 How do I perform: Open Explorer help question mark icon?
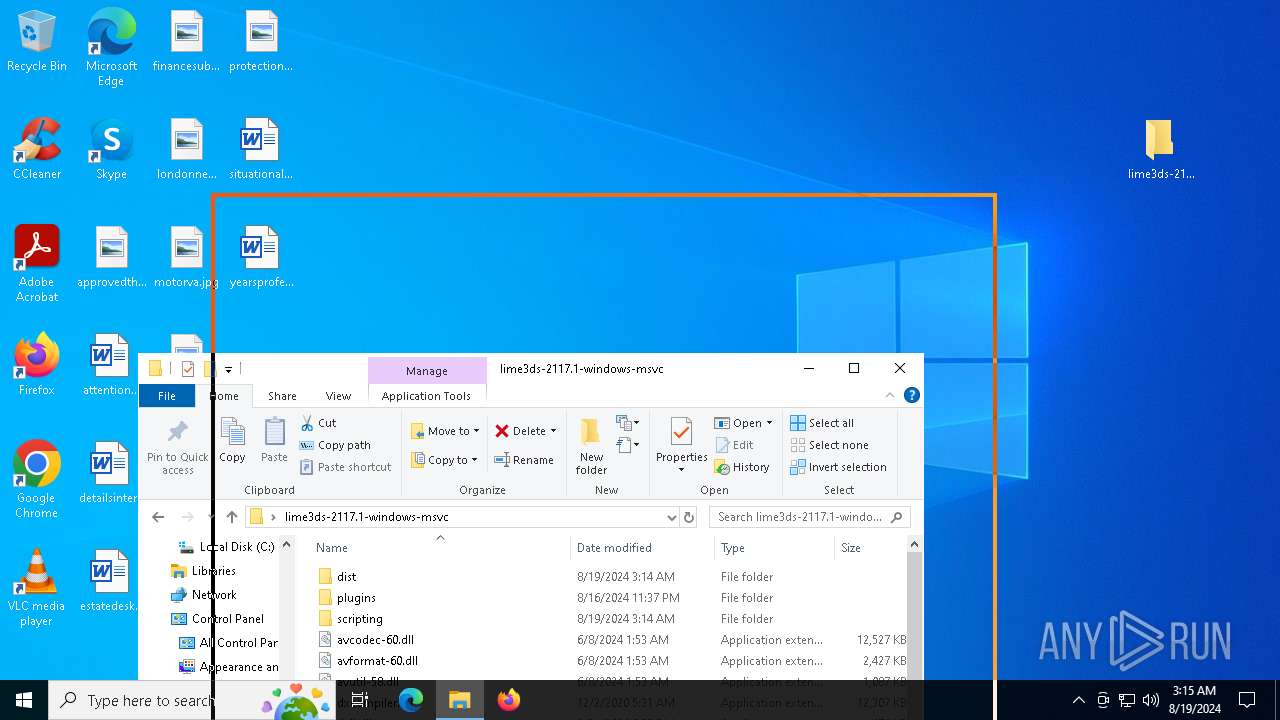911,396
